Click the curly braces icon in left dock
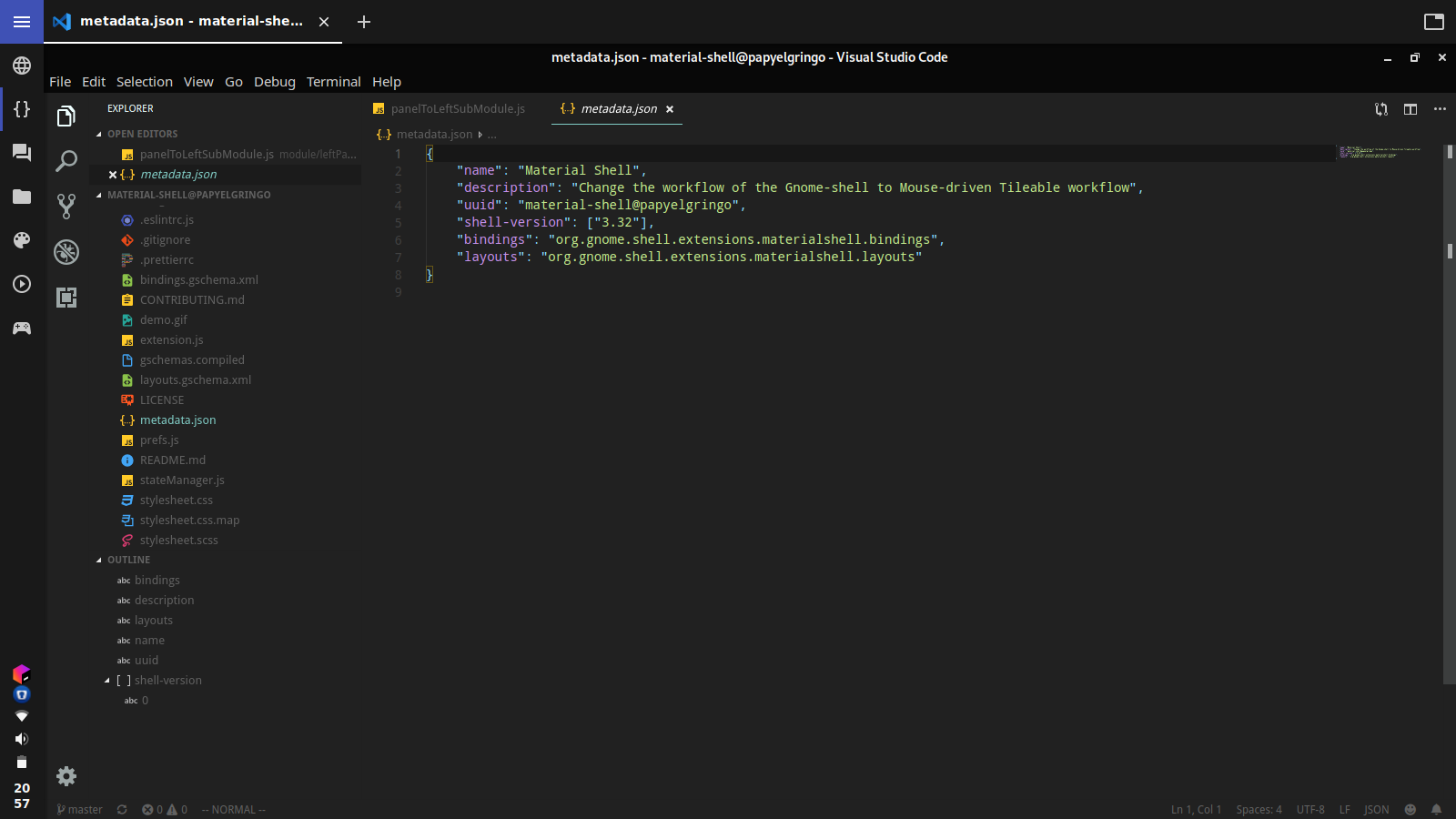 [22, 109]
